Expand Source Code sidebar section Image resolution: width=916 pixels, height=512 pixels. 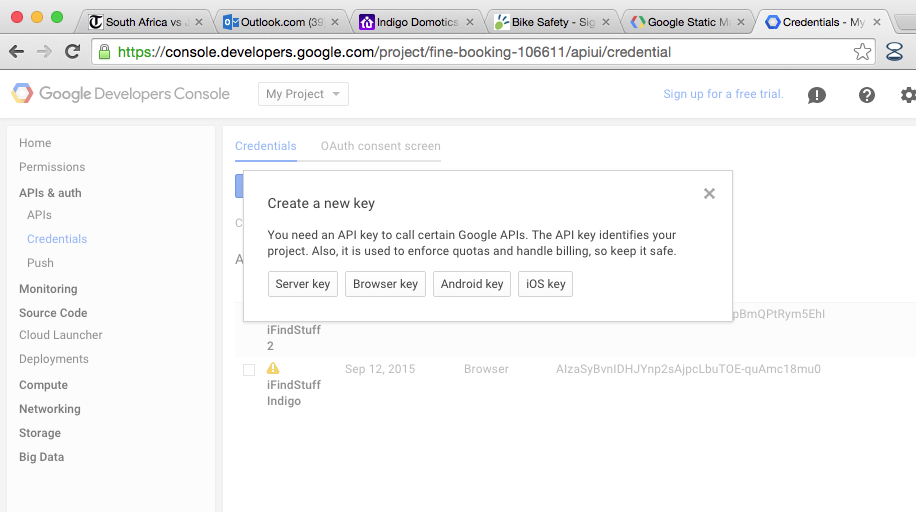(53, 313)
